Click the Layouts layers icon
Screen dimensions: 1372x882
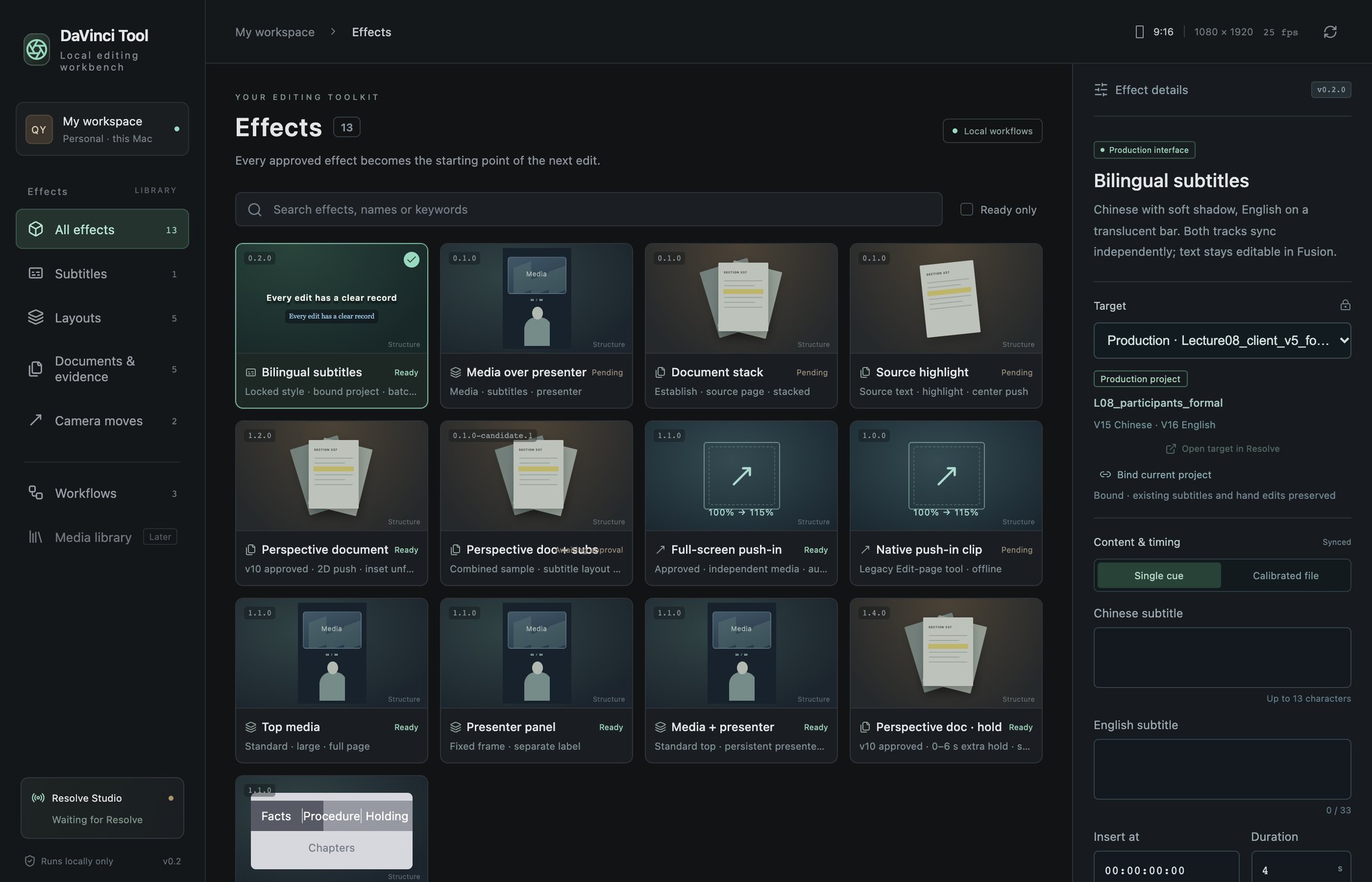pos(36,318)
